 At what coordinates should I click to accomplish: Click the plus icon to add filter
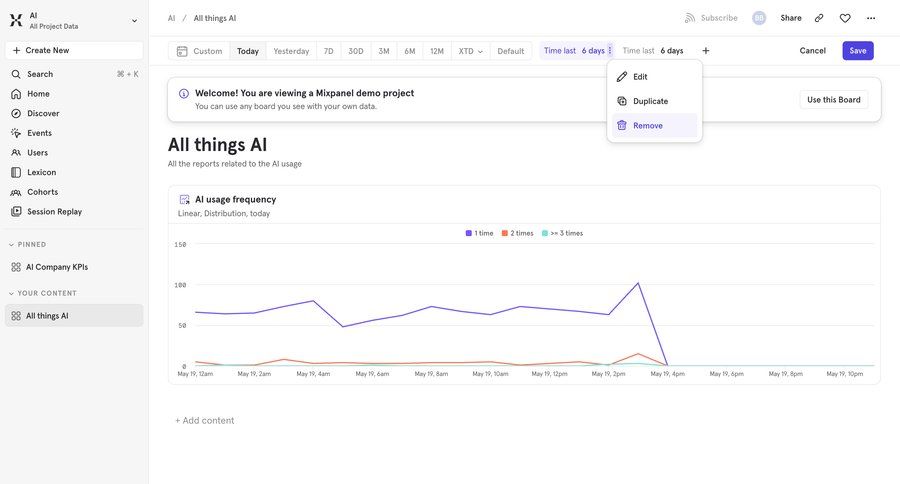(x=706, y=51)
